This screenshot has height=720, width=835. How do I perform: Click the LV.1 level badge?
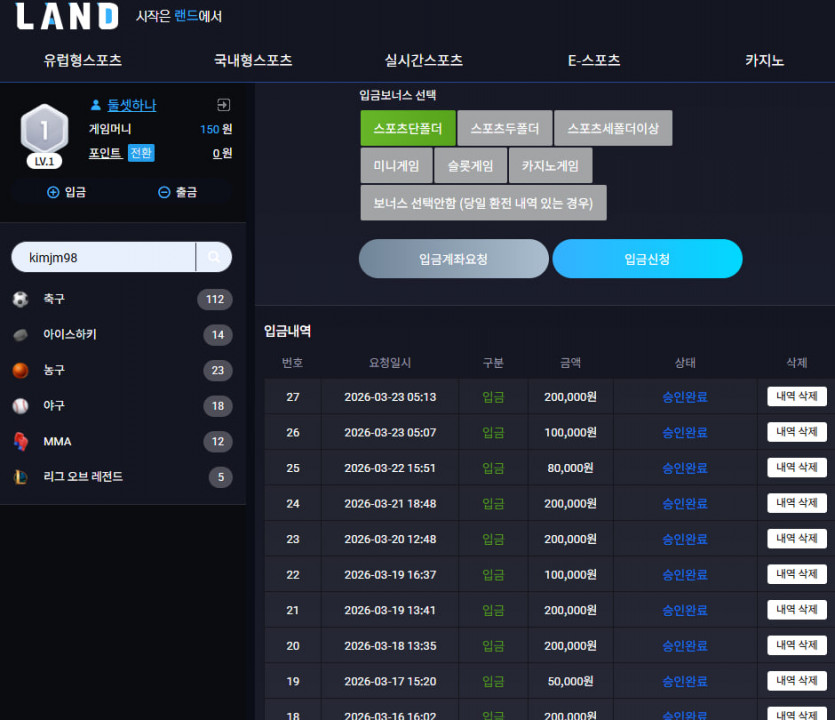coord(44,161)
